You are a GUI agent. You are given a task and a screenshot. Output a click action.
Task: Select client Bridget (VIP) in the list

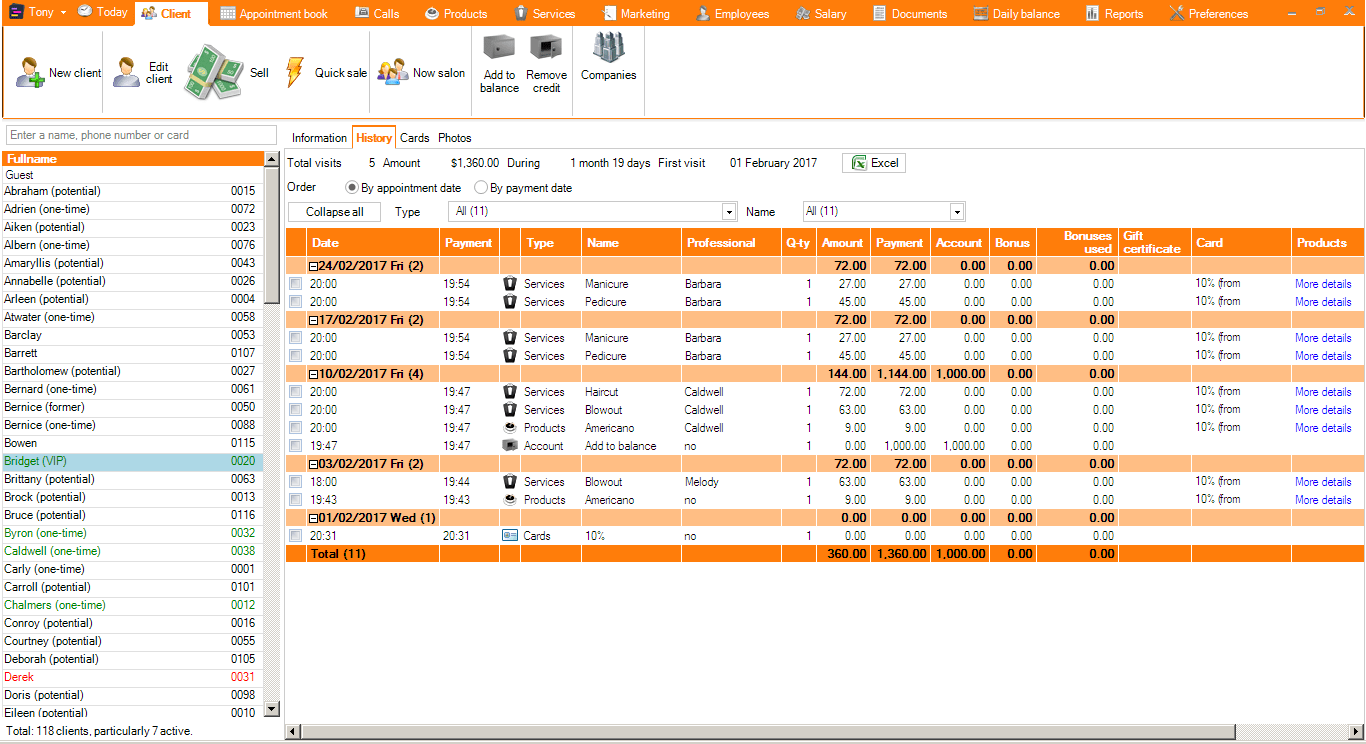point(131,461)
